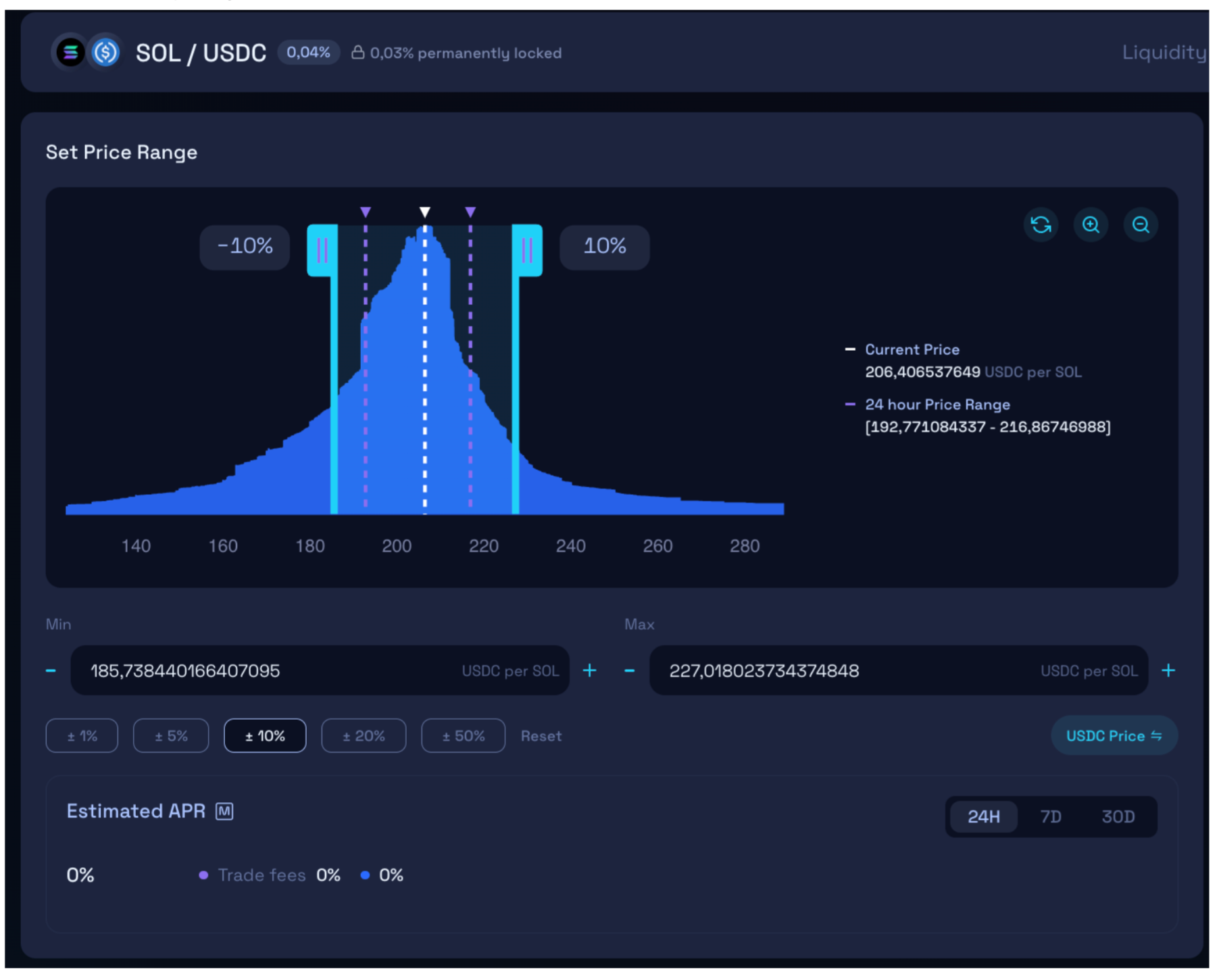Click the USDC token logo icon
Image resolution: width=1219 pixels, height=980 pixels.
click(105, 52)
